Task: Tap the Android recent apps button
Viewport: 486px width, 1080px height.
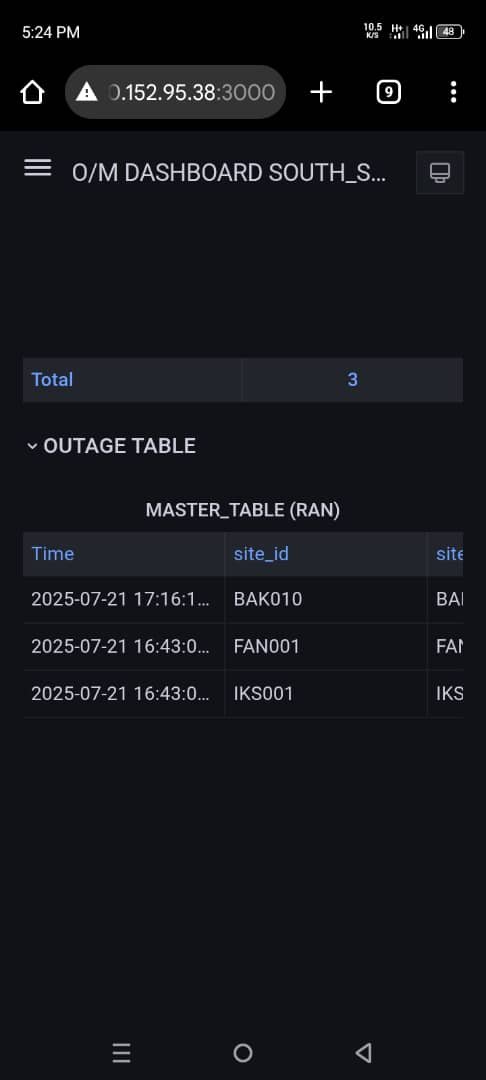Action: 121,1052
